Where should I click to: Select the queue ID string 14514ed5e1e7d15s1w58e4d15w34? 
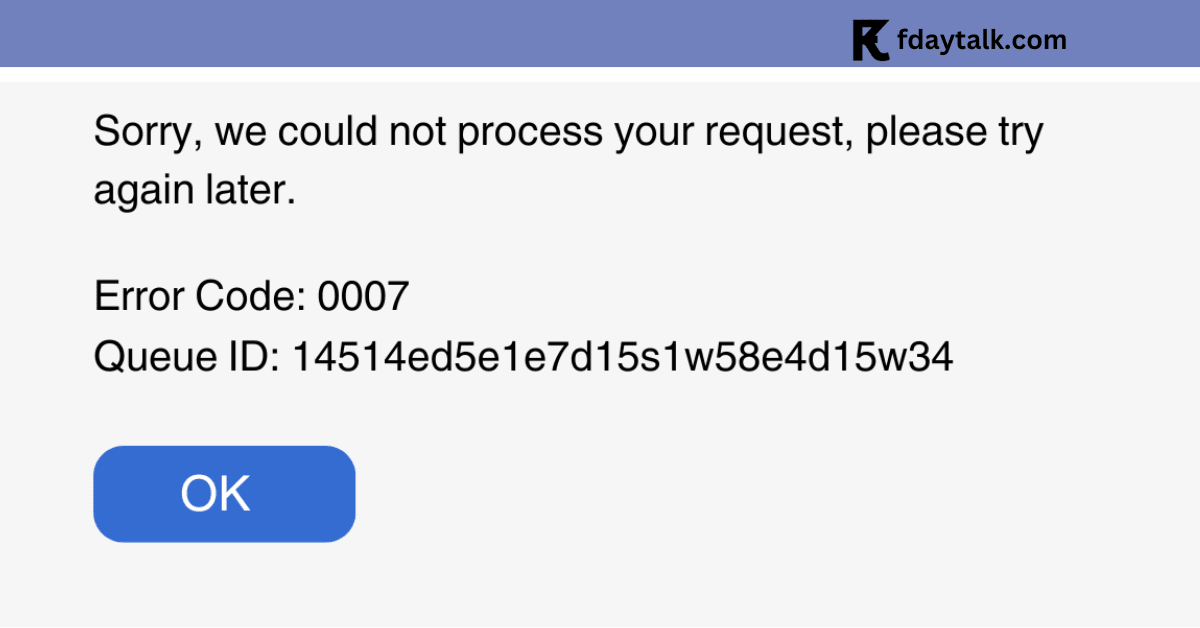tap(622, 358)
